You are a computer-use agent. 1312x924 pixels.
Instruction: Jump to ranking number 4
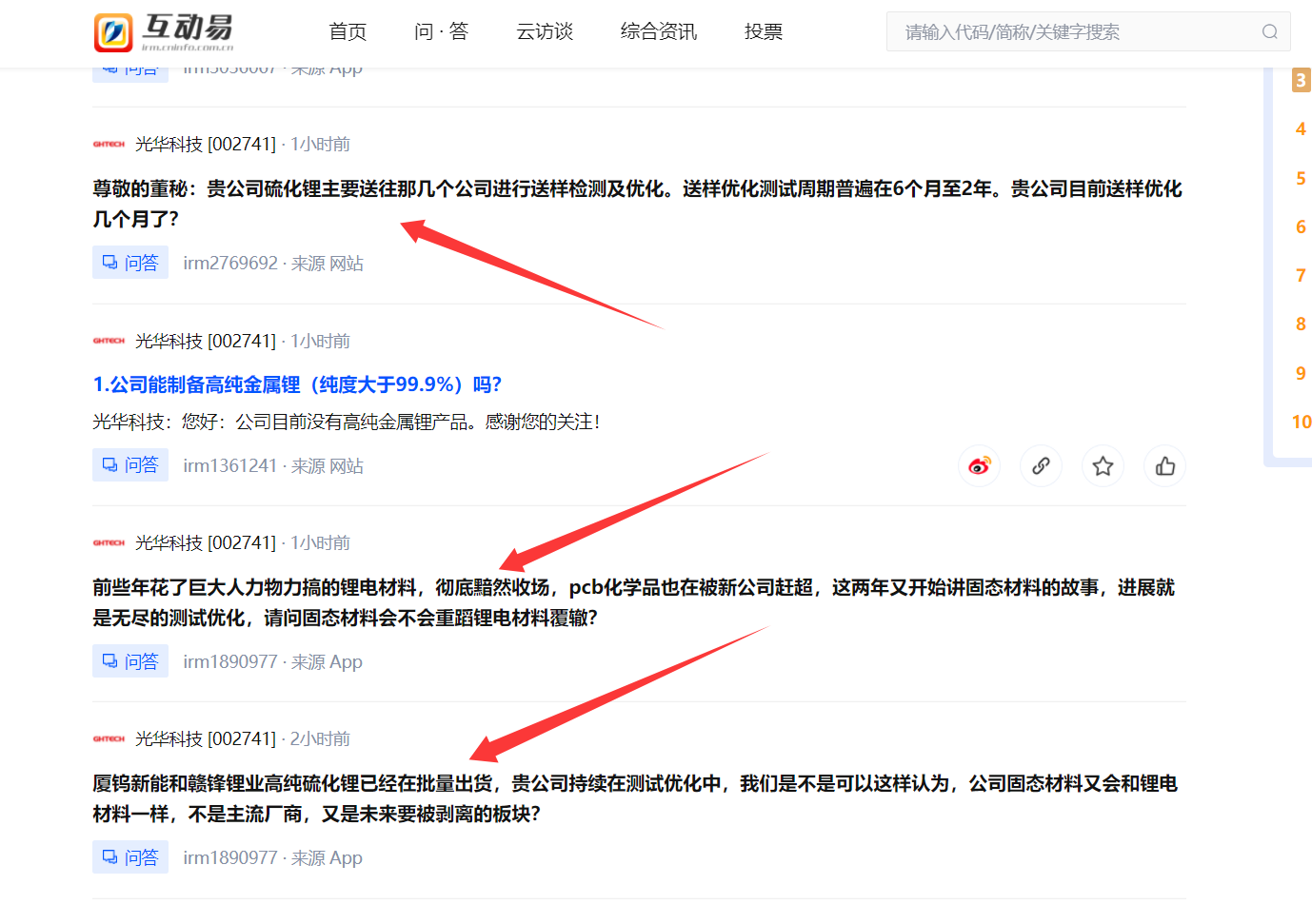[1301, 128]
